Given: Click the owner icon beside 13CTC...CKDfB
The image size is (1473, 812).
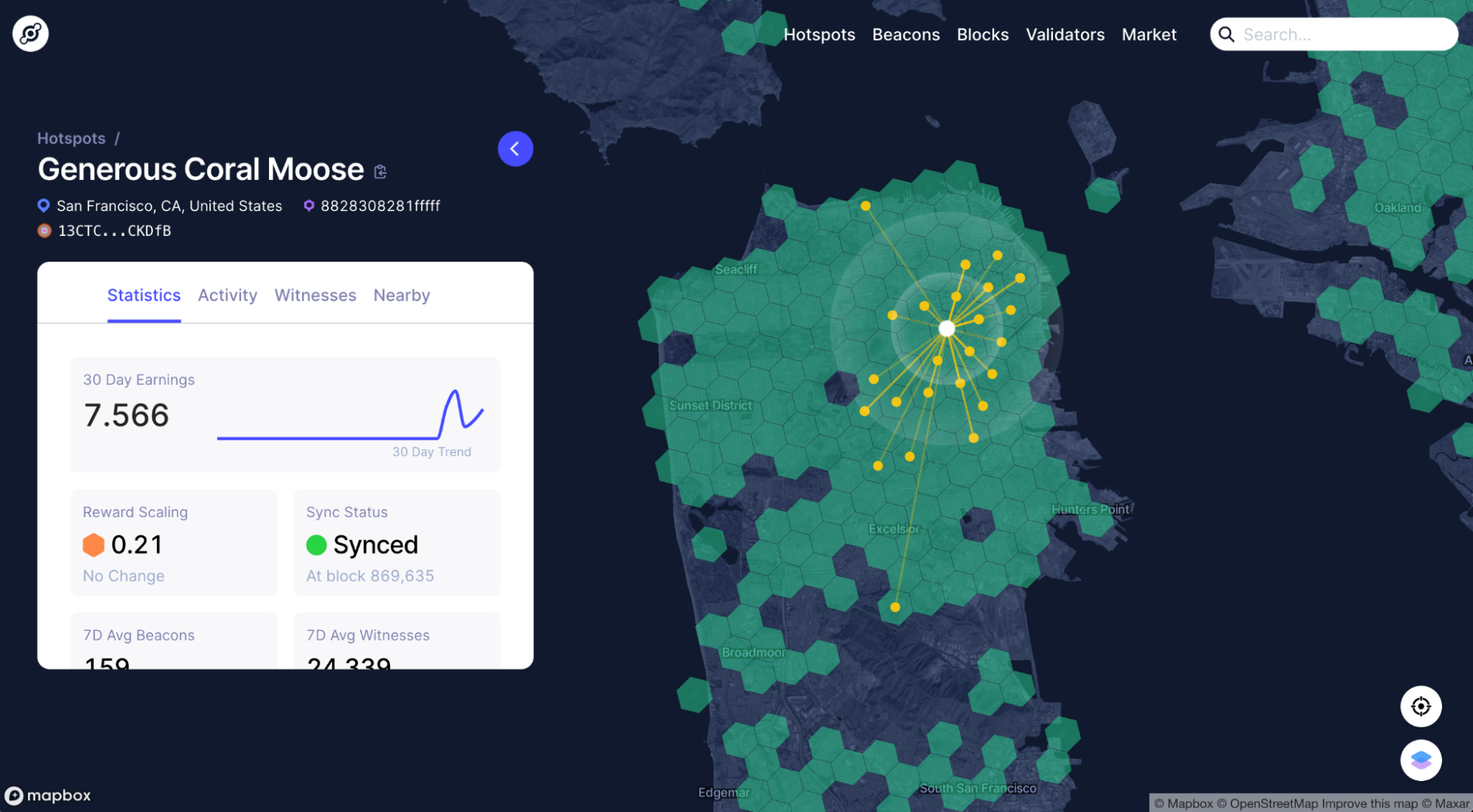Looking at the screenshot, I should point(43,230).
